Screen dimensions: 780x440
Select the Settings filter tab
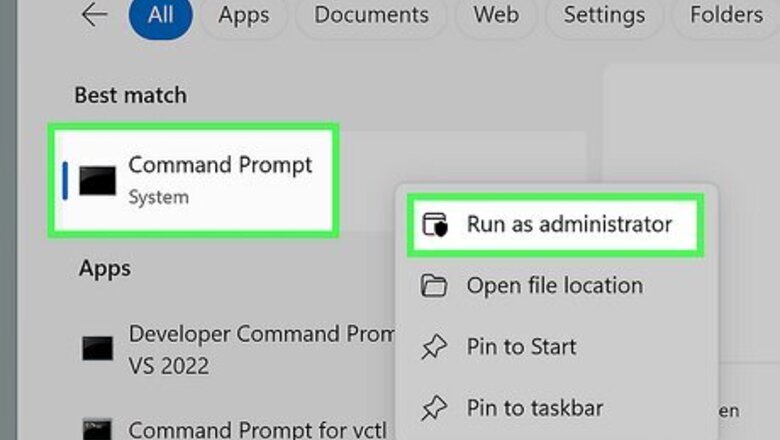[x=604, y=15]
